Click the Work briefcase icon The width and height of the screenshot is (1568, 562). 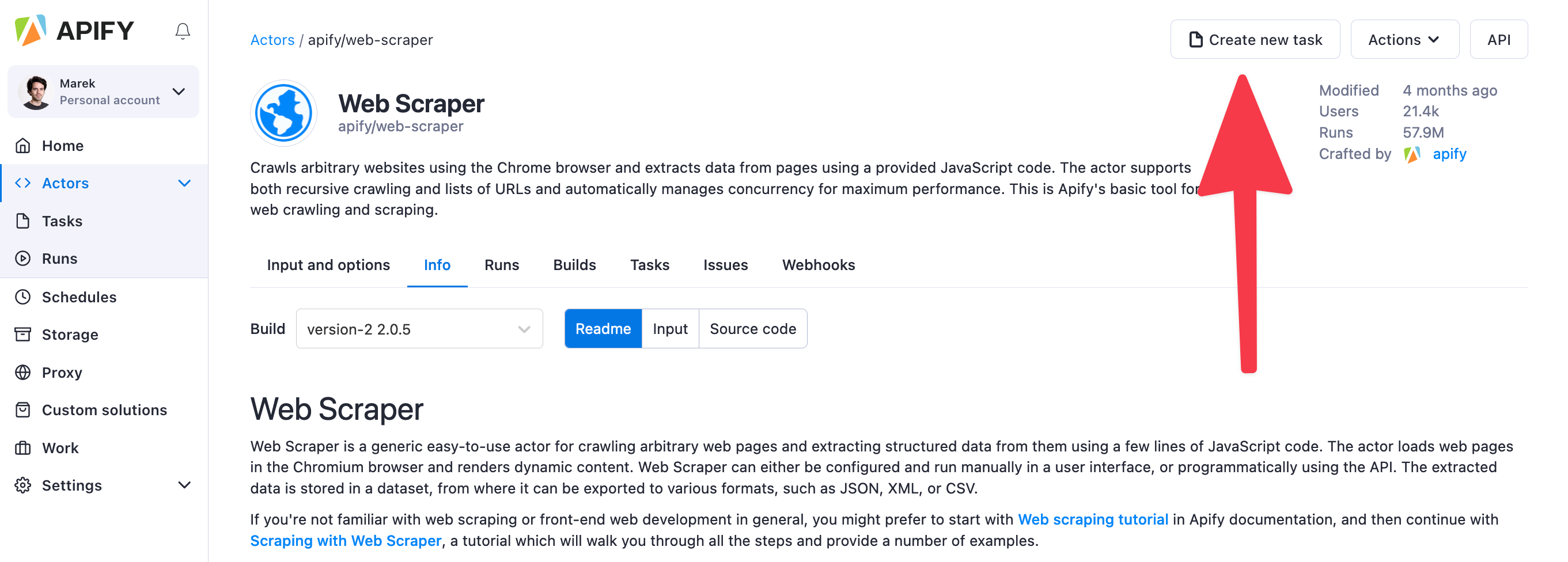pos(23,448)
